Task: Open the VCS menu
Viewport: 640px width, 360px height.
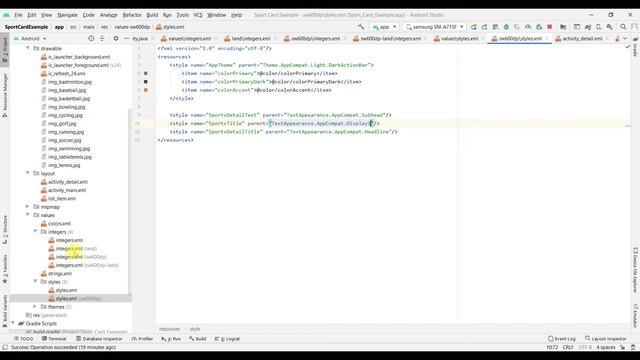Action: point(198,15)
